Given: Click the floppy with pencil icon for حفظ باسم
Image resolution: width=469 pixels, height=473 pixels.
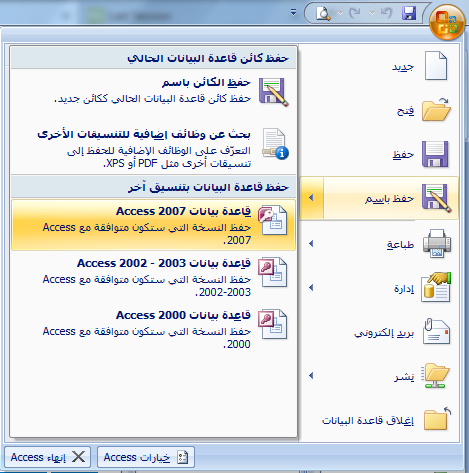Looking at the screenshot, I should coord(436,198).
